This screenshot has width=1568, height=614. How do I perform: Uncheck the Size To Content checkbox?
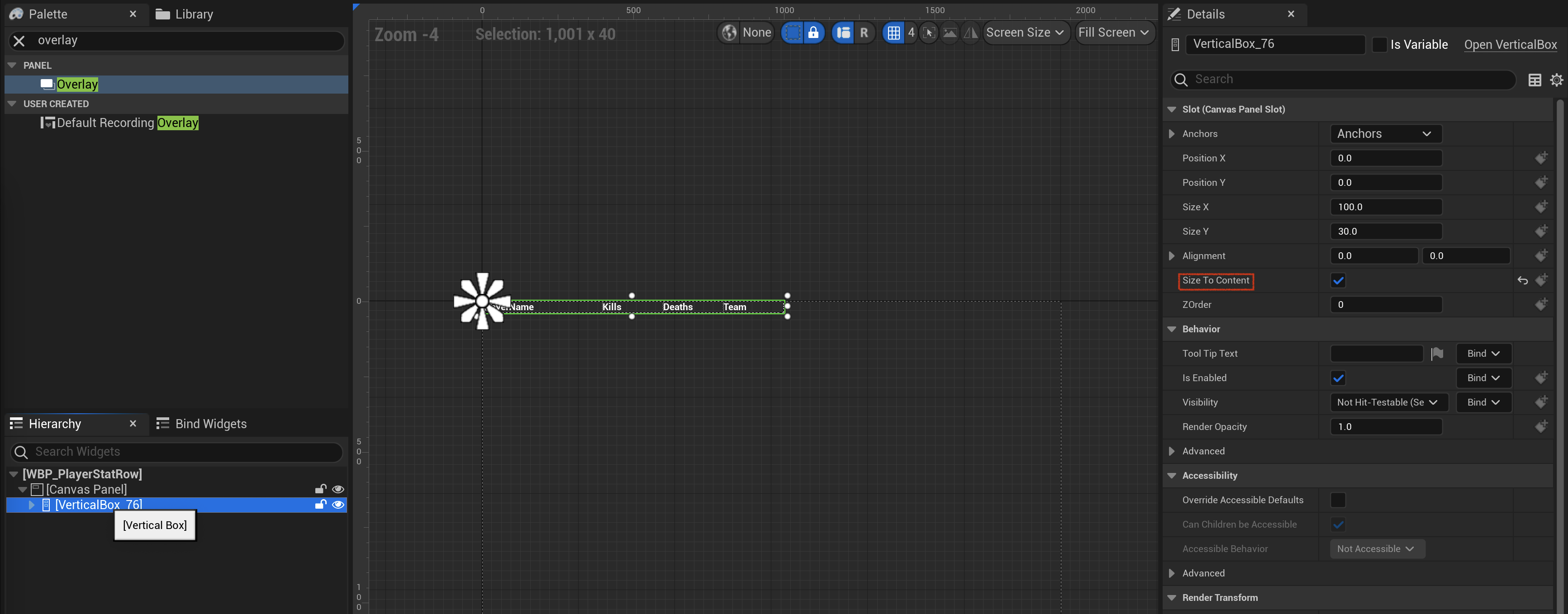point(1338,280)
